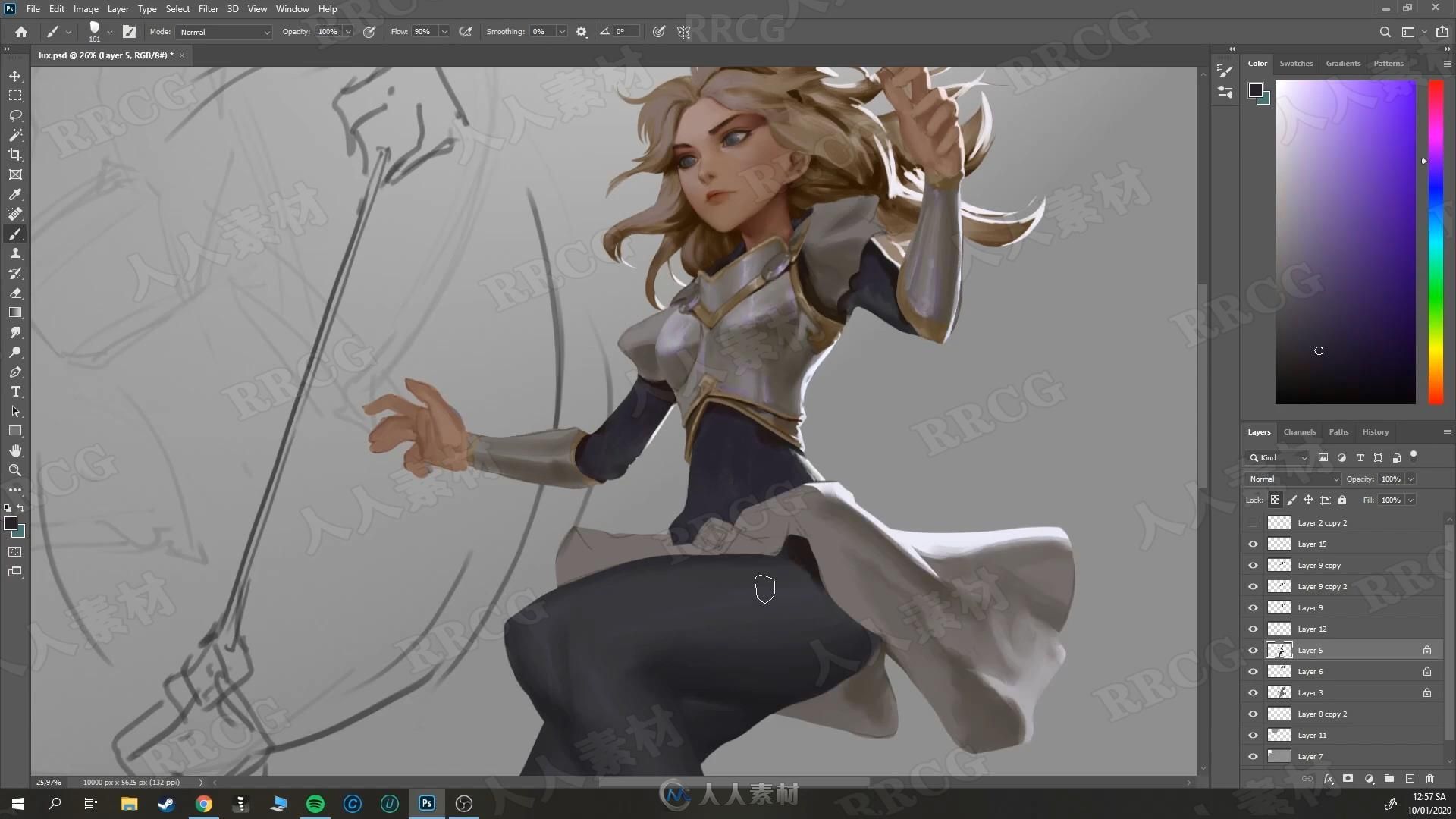Select the History Brush tool
The width and height of the screenshot is (1456, 819).
tap(15, 273)
